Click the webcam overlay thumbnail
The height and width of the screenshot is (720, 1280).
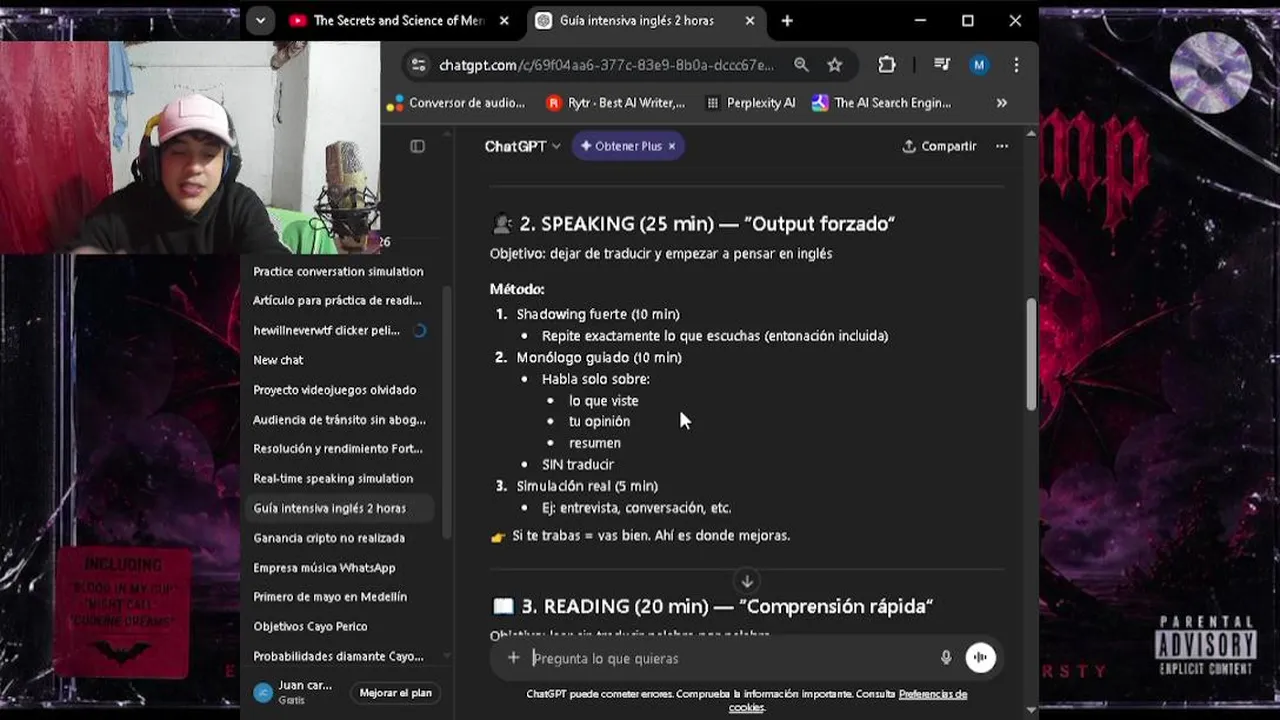[x=190, y=147]
